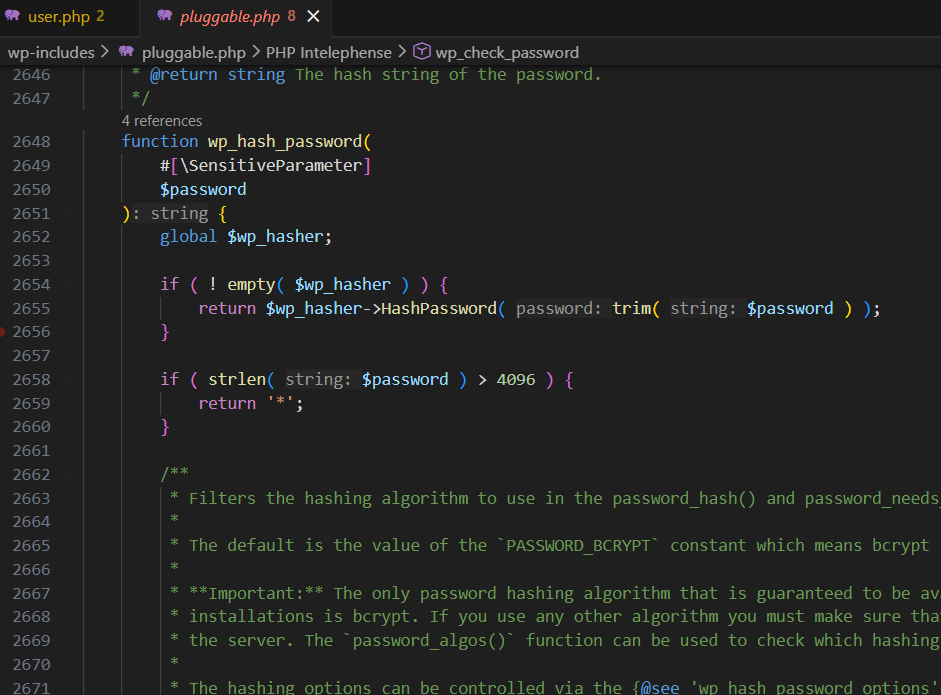Screen dimensions: 941x695
Task: Click the PHP elephant icon on user.php tab
Action: (x=15, y=17)
